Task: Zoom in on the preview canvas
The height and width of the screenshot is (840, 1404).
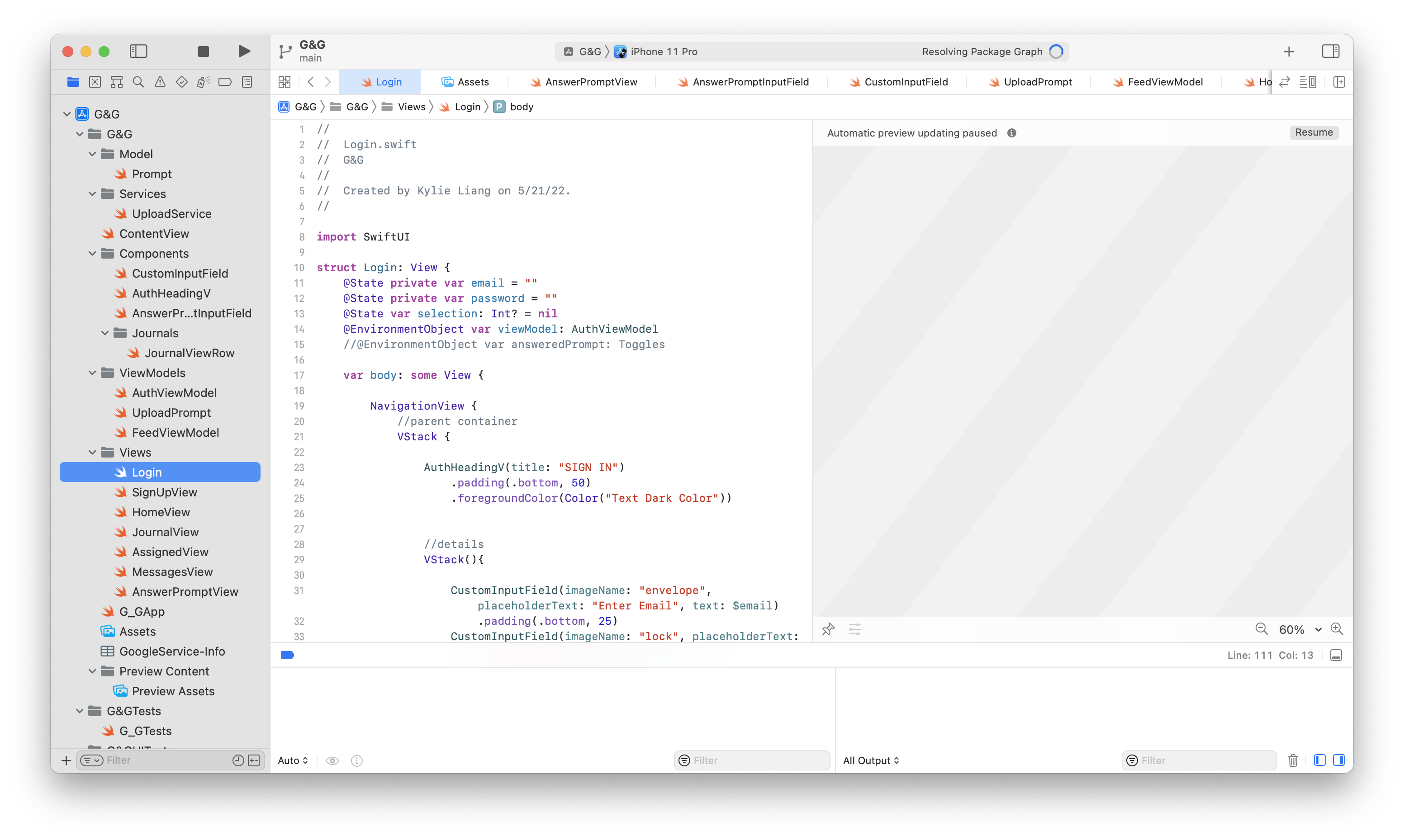Action: click(1337, 629)
